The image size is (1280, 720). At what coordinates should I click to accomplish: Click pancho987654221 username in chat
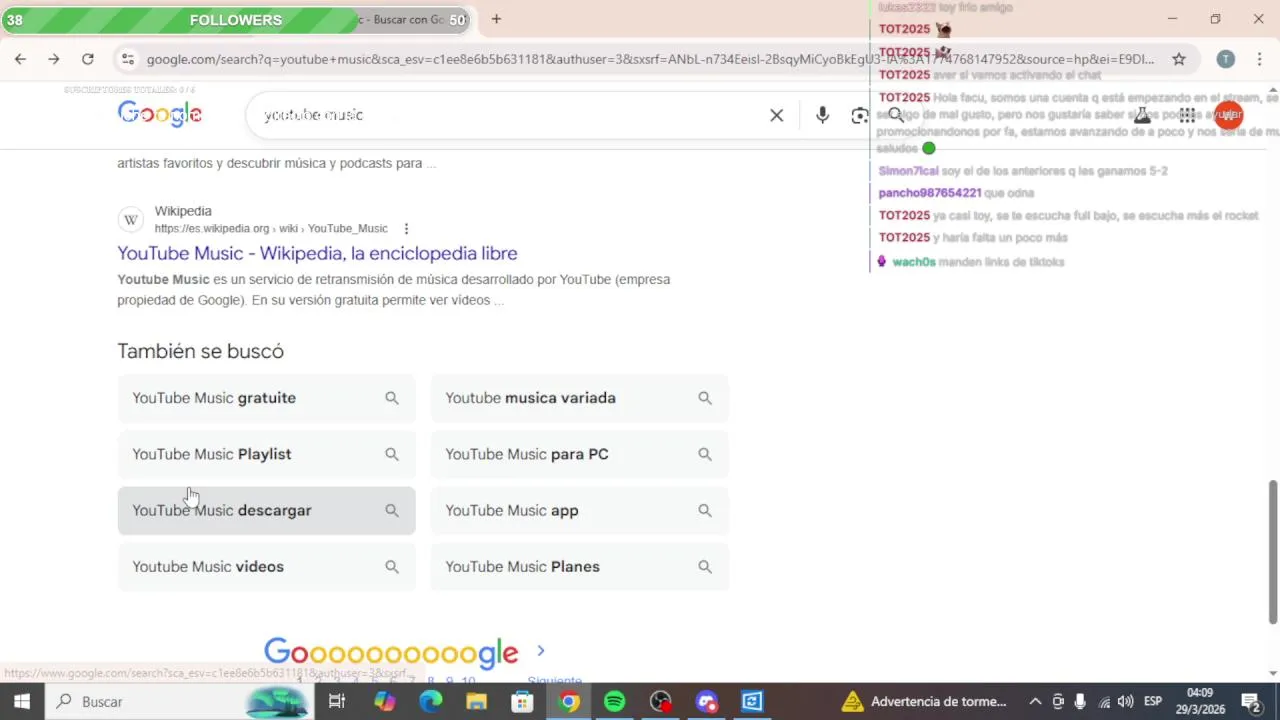[930, 193]
